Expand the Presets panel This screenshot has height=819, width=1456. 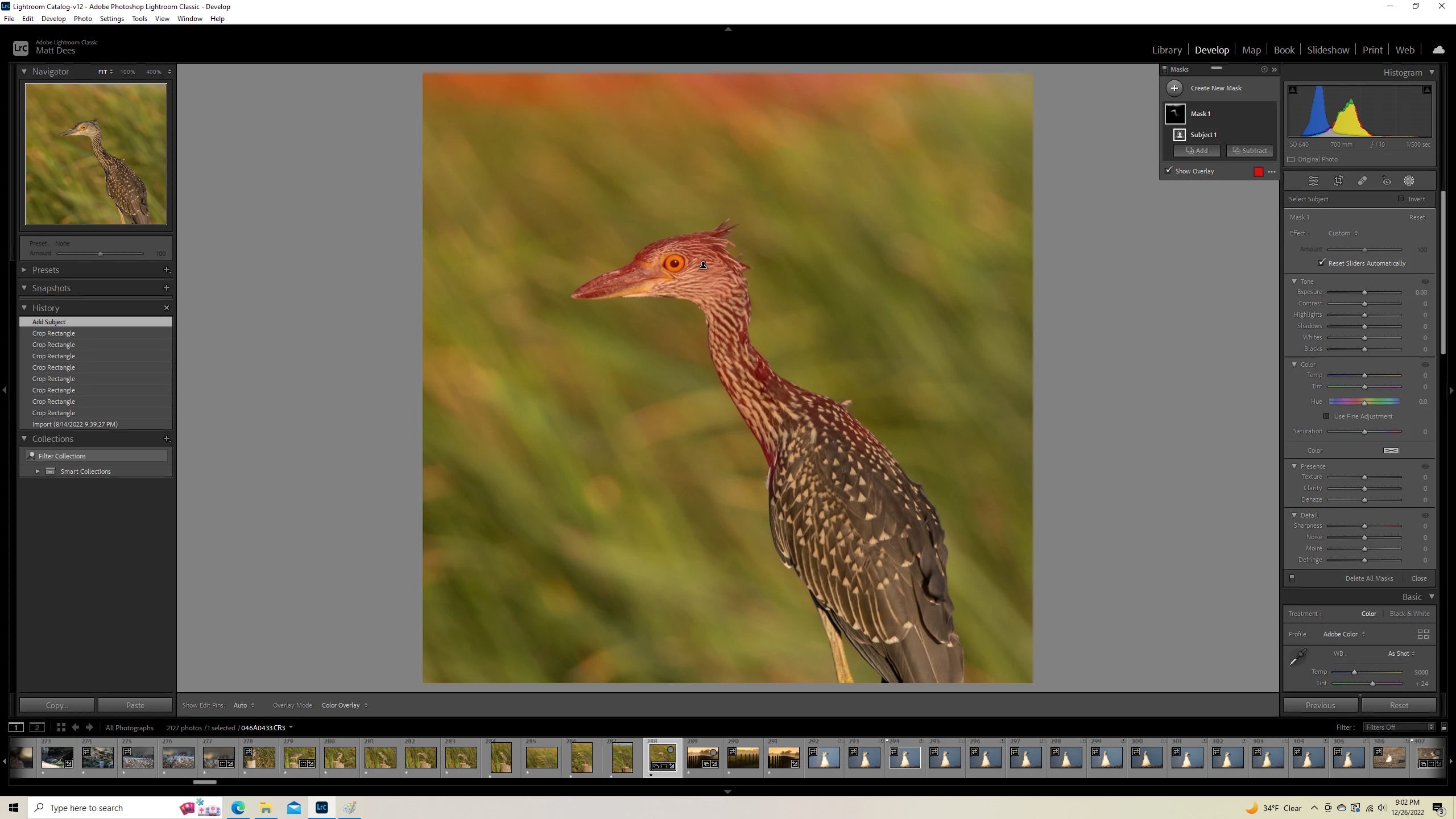[x=24, y=270]
